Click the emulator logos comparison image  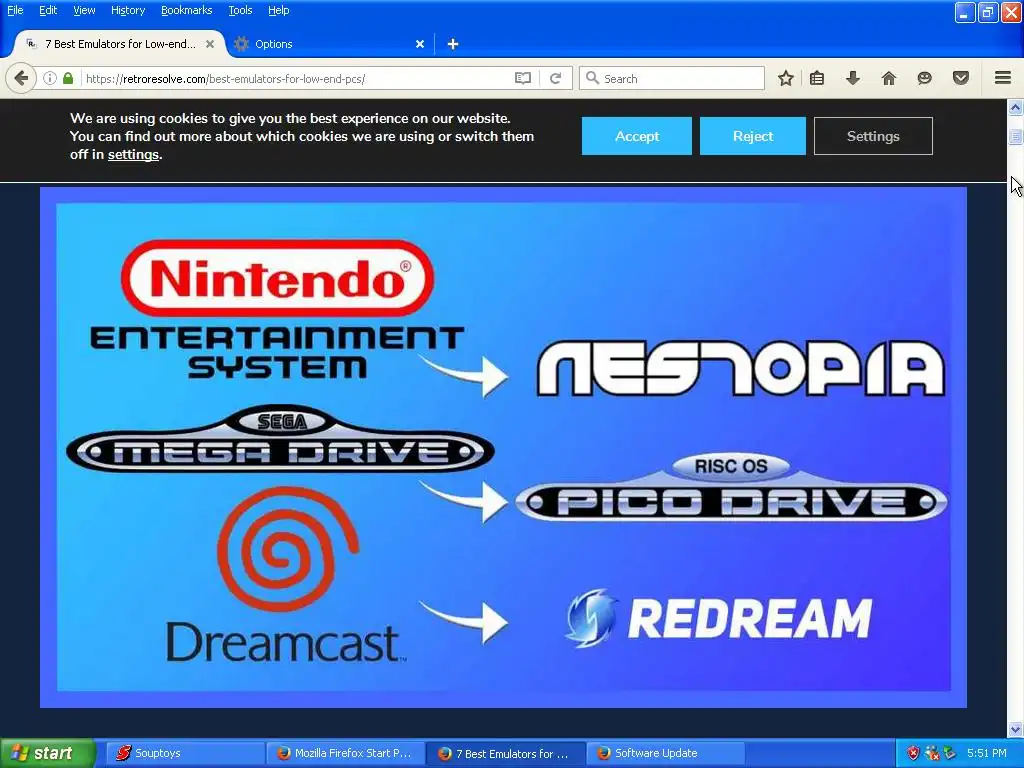(504, 447)
